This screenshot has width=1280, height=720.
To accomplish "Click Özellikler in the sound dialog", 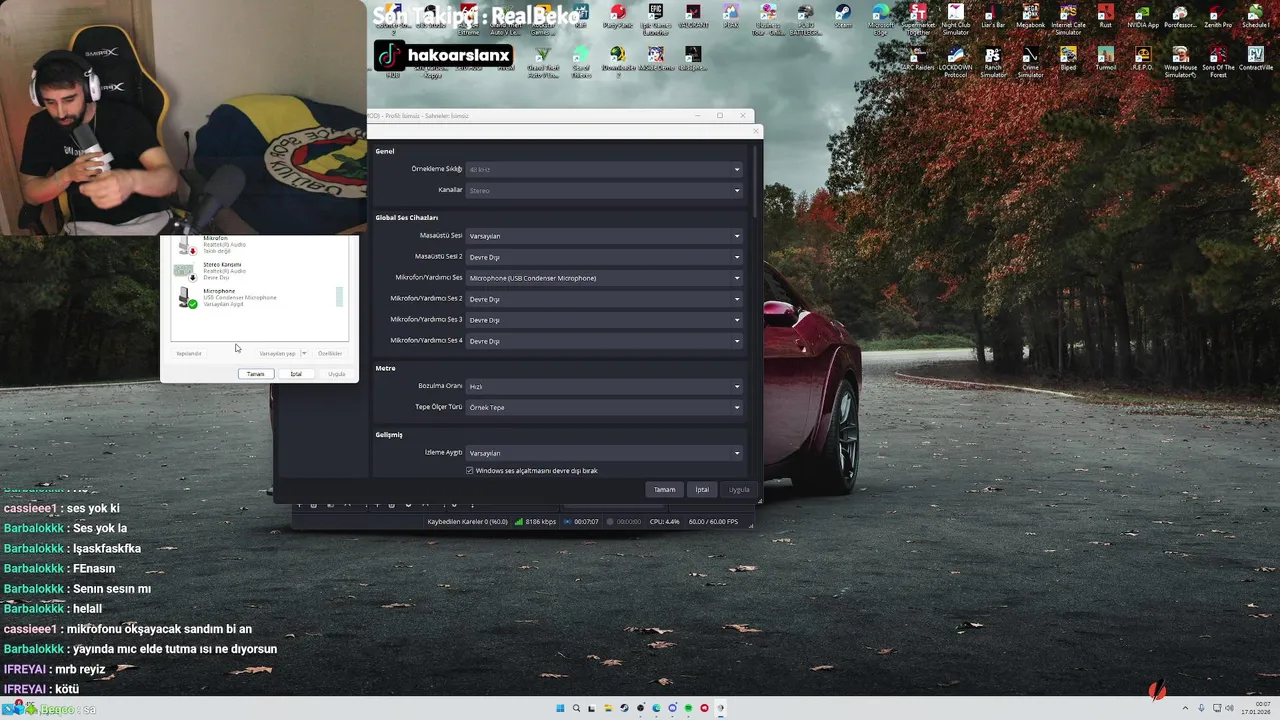I will click(330, 353).
